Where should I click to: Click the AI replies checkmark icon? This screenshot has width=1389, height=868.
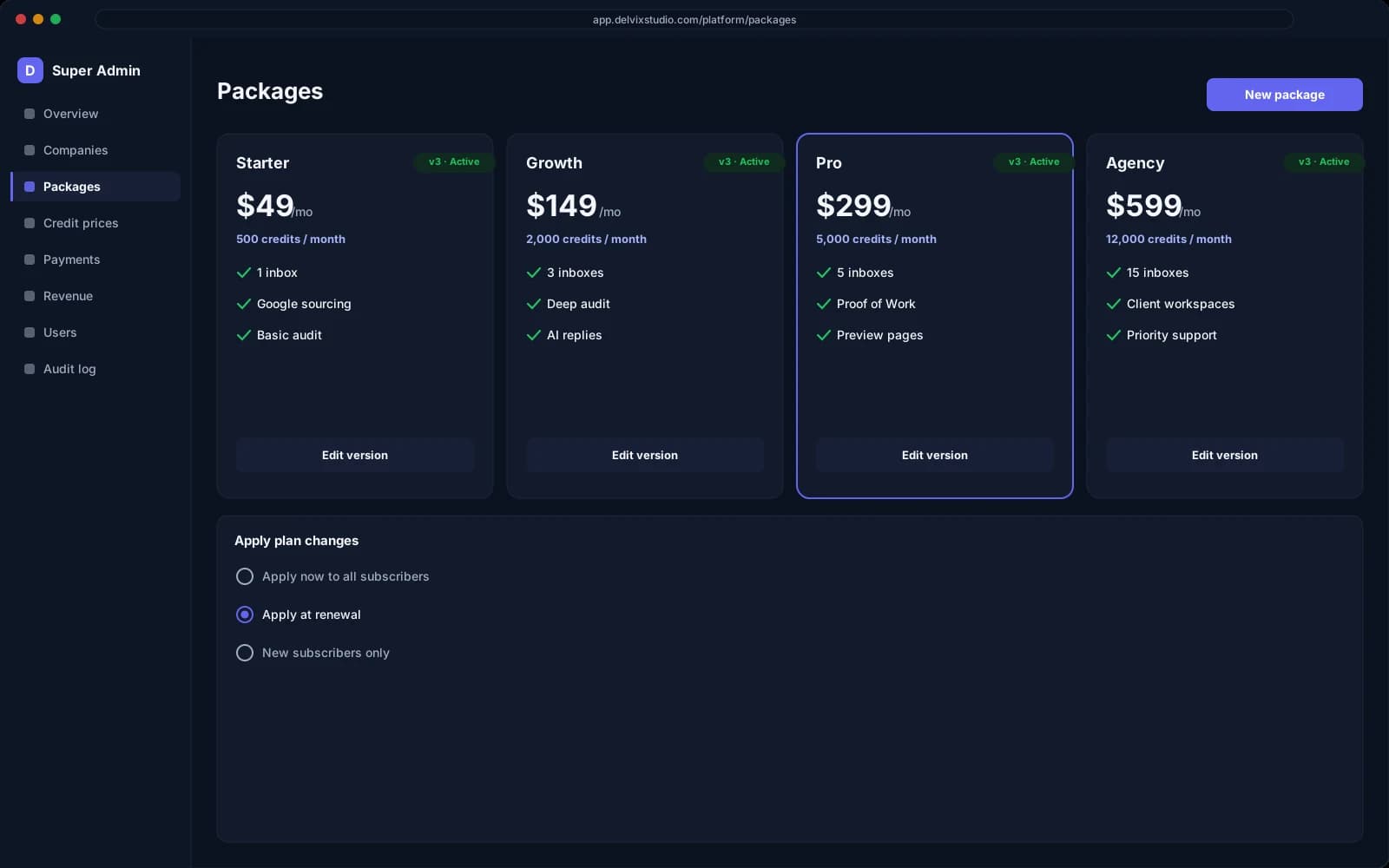coord(534,335)
